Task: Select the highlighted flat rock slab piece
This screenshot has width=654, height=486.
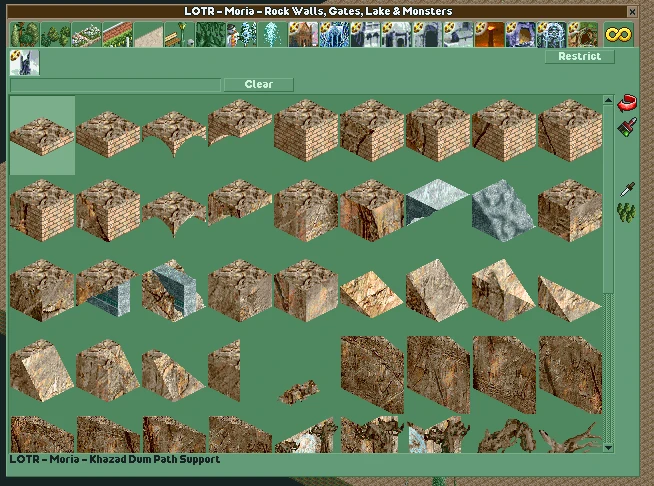Action: (x=42, y=136)
